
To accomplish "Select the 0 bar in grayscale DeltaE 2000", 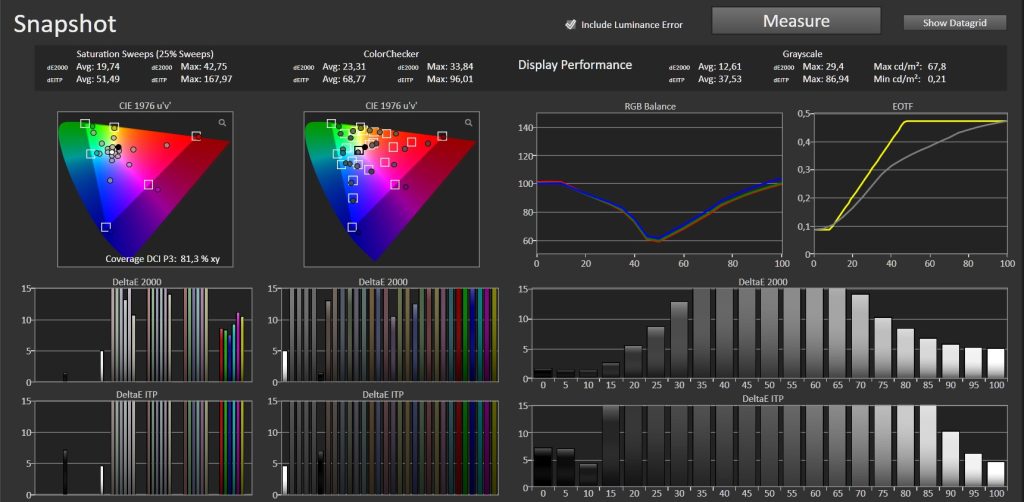I will click(x=543, y=374).
